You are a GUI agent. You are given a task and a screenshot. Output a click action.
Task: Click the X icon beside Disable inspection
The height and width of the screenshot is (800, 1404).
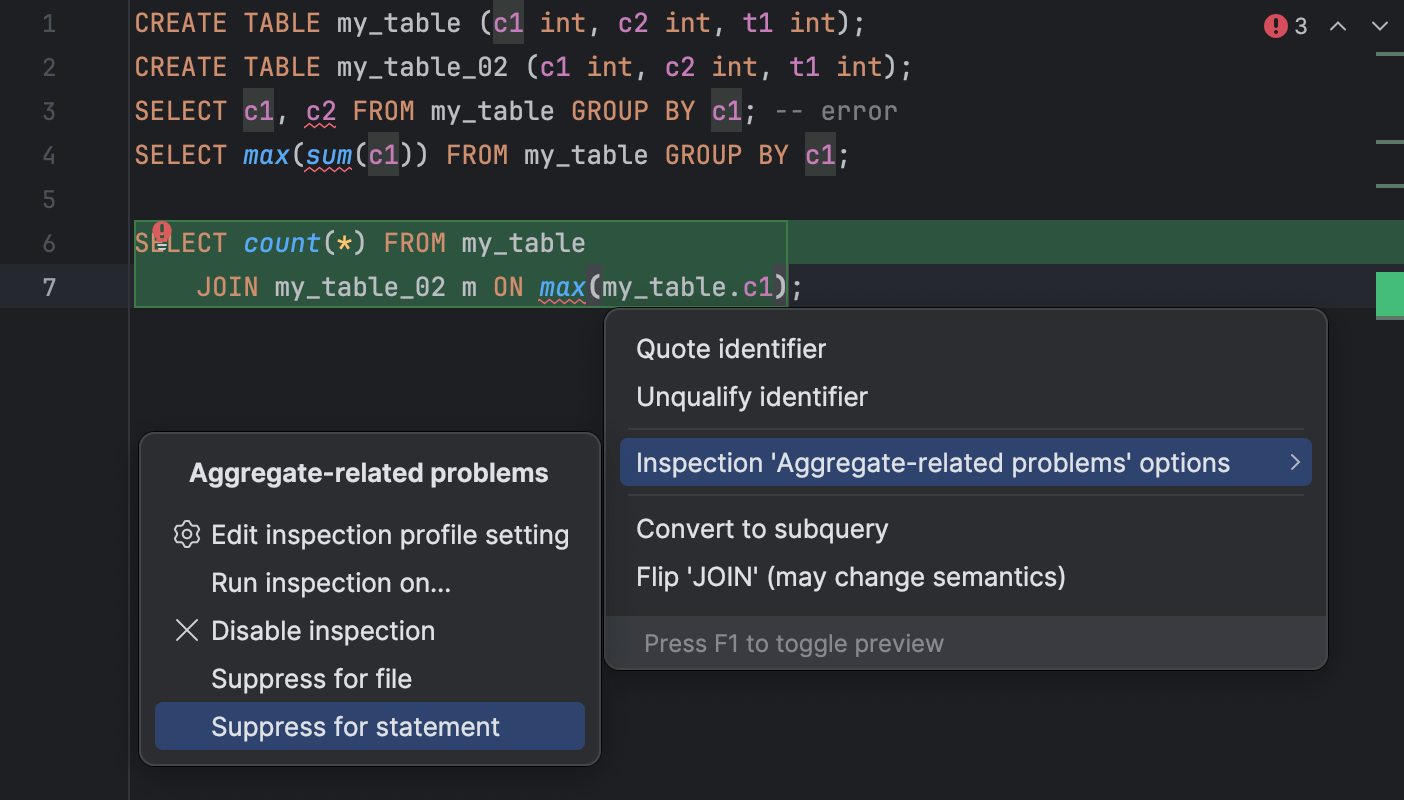(x=186, y=630)
